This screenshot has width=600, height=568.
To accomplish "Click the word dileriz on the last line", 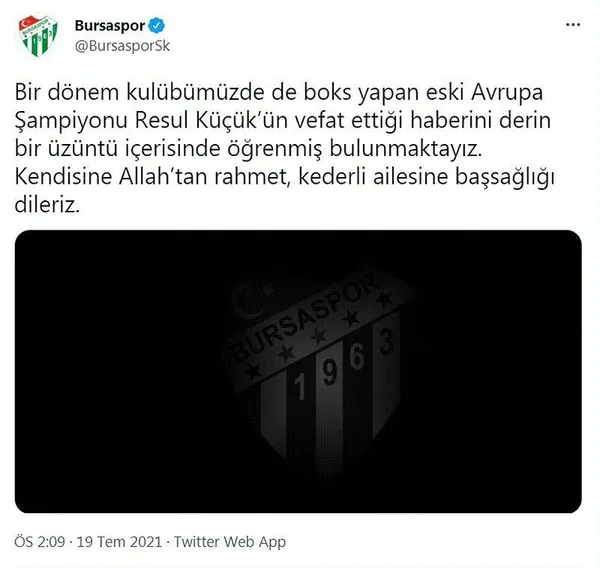I will [x=47, y=205].
